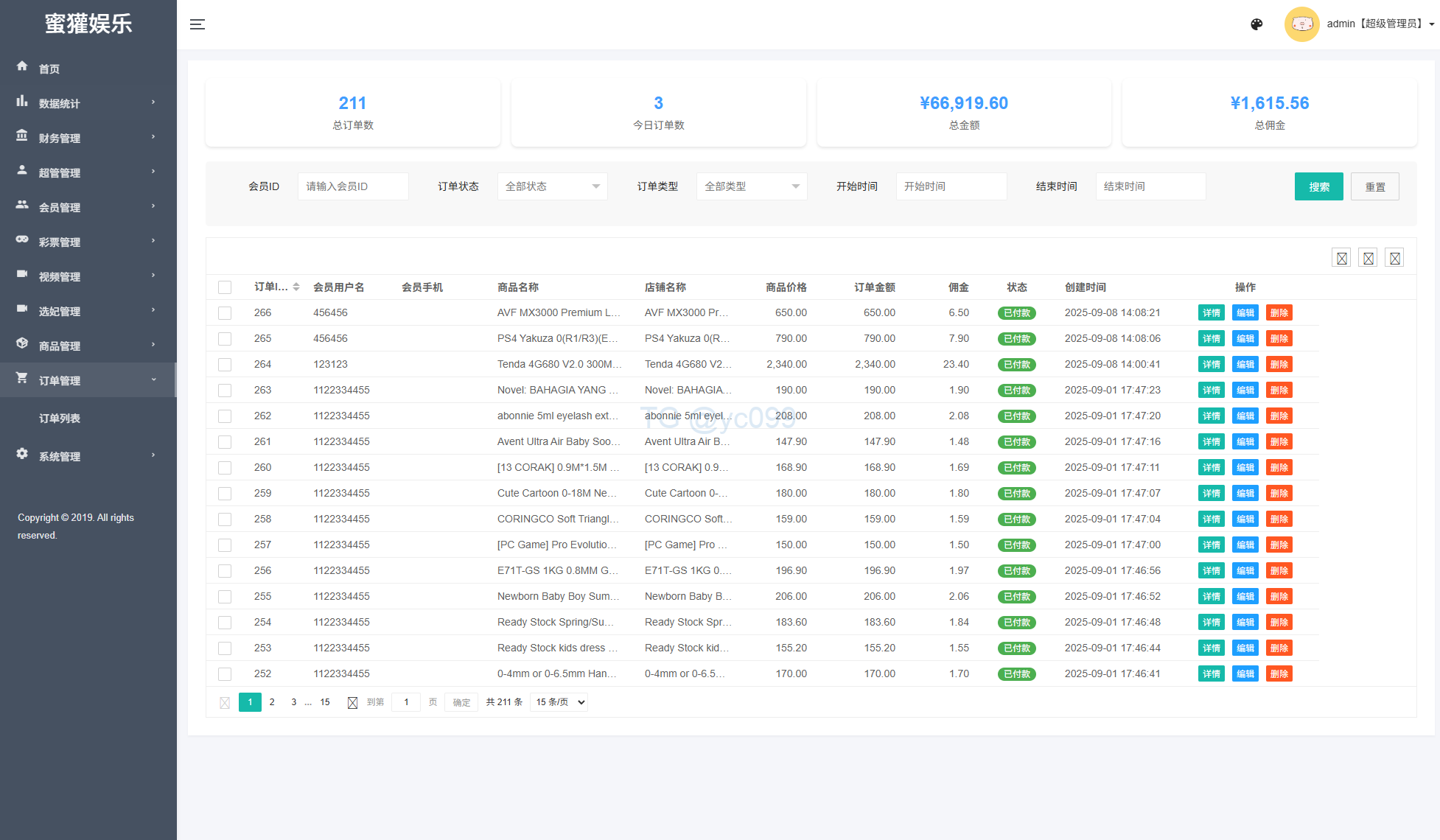Open the order status dropdown
This screenshot has width=1440, height=840.
(552, 186)
